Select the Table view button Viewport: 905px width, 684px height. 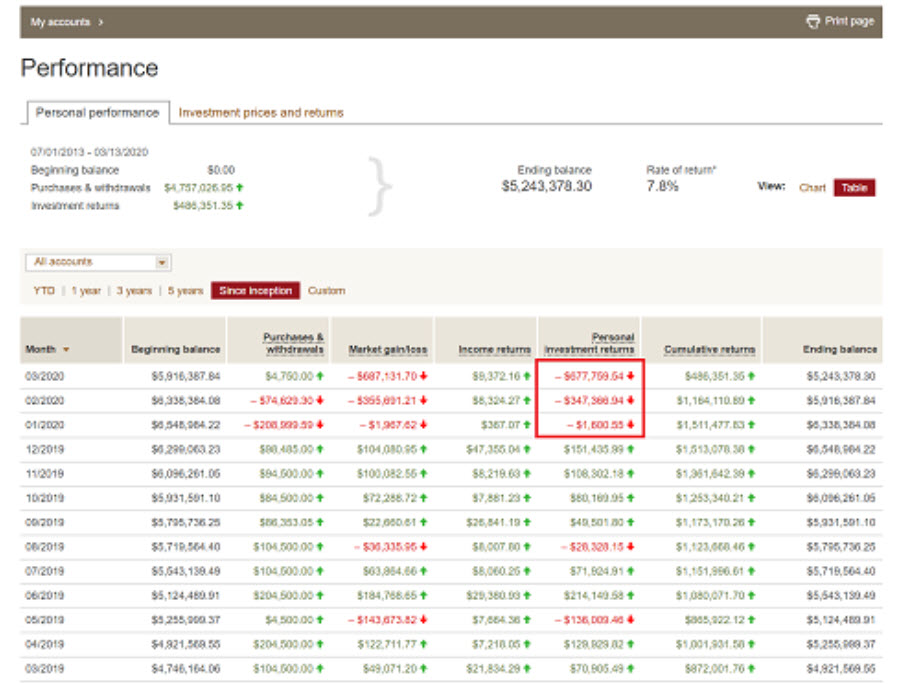(854, 188)
